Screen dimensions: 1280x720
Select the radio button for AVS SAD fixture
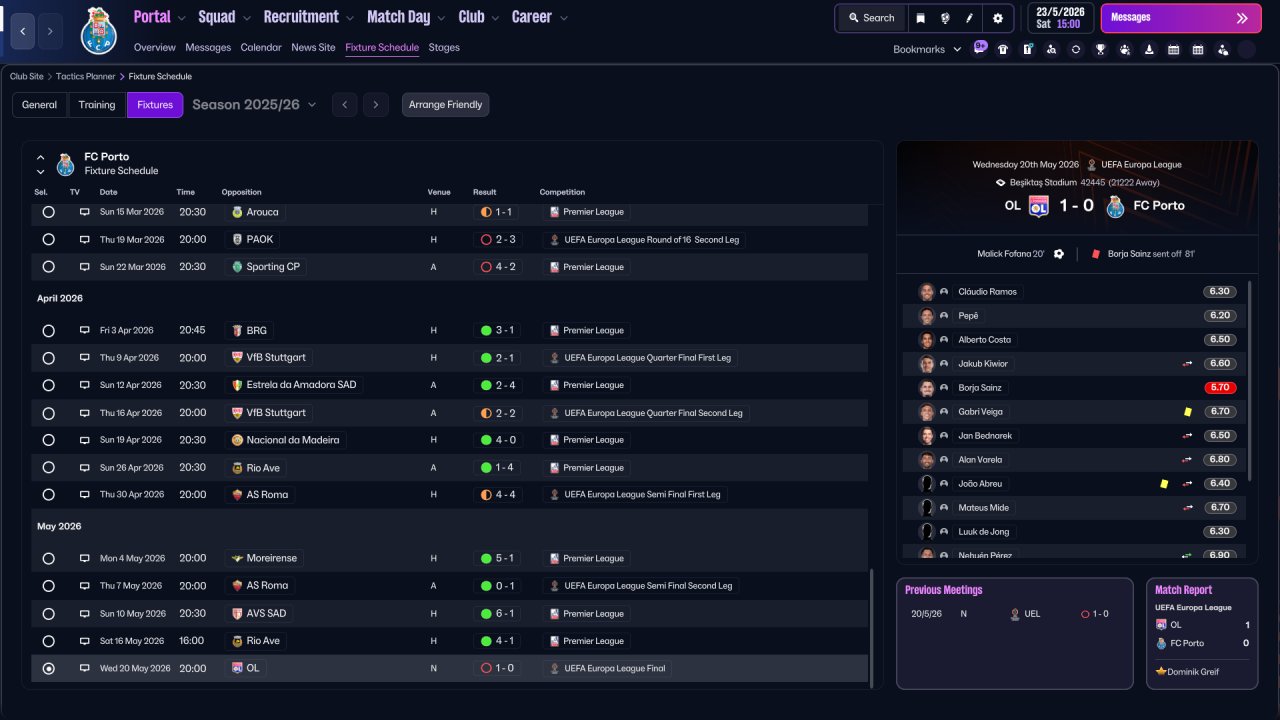pos(48,614)
